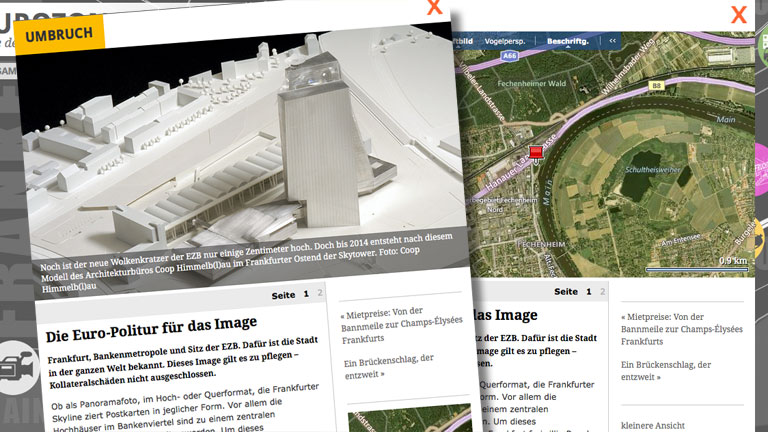This screenshot has height=432, width=768.
Task: Click the red map pin marker
Action: pyautogui.click(x=536, y=152)
